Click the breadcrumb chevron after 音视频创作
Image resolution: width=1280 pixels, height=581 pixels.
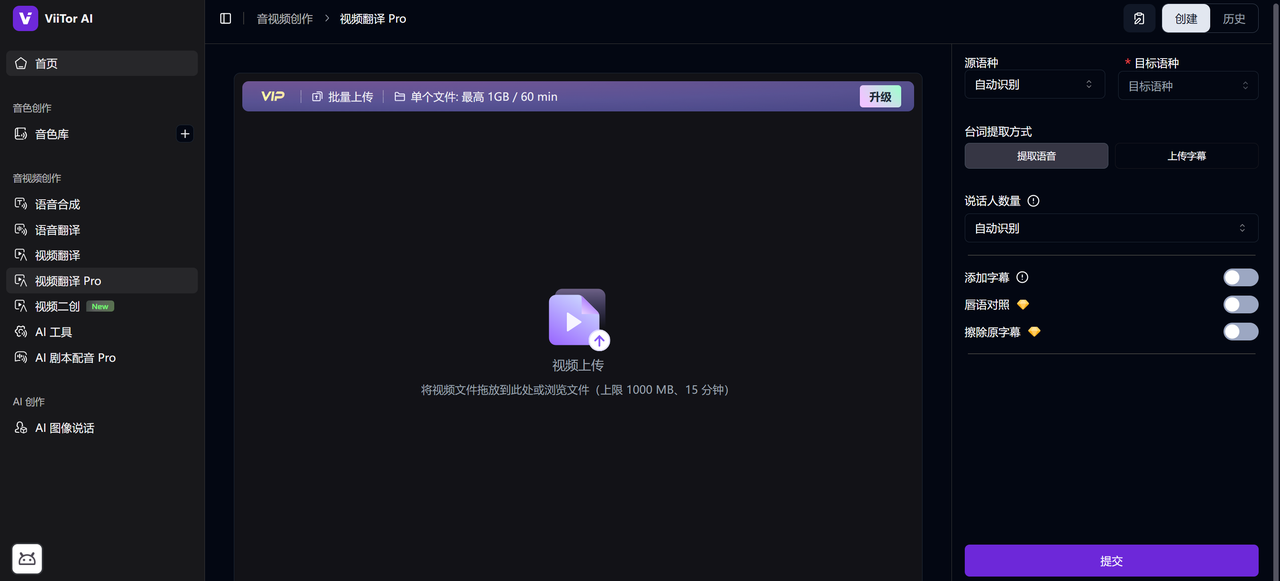click(327, 19)
